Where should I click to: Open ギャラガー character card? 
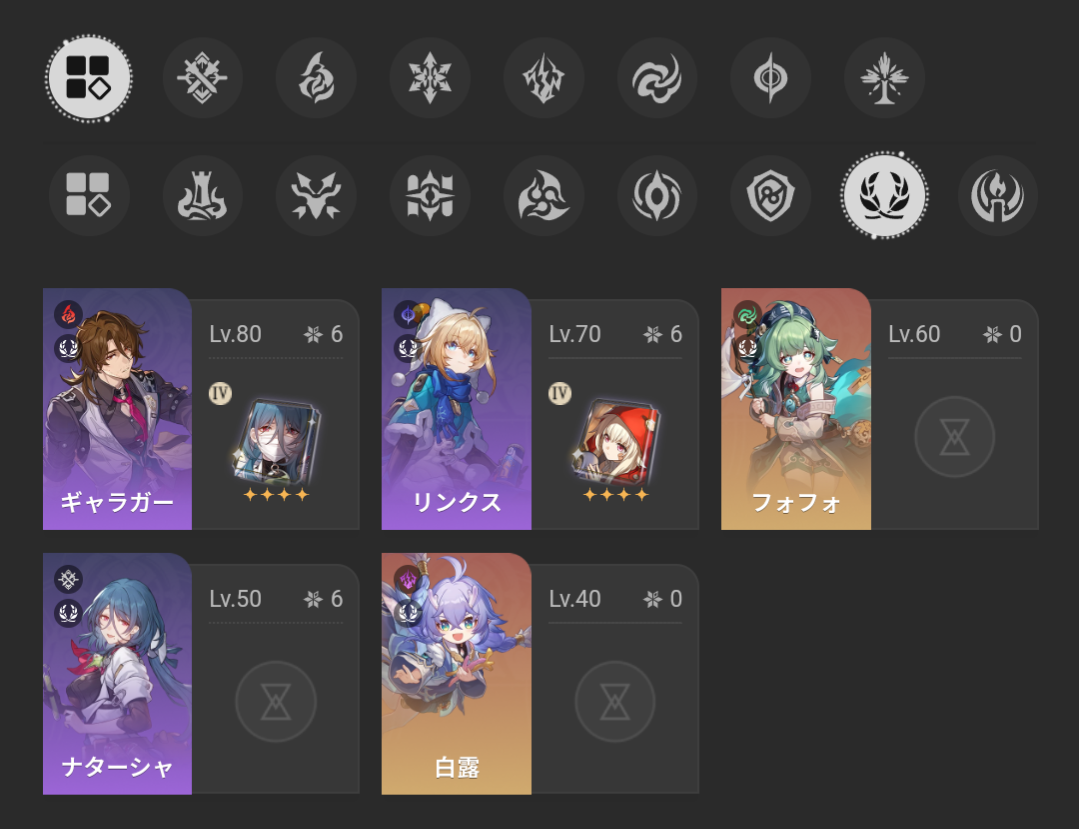[x=117, y=409]
